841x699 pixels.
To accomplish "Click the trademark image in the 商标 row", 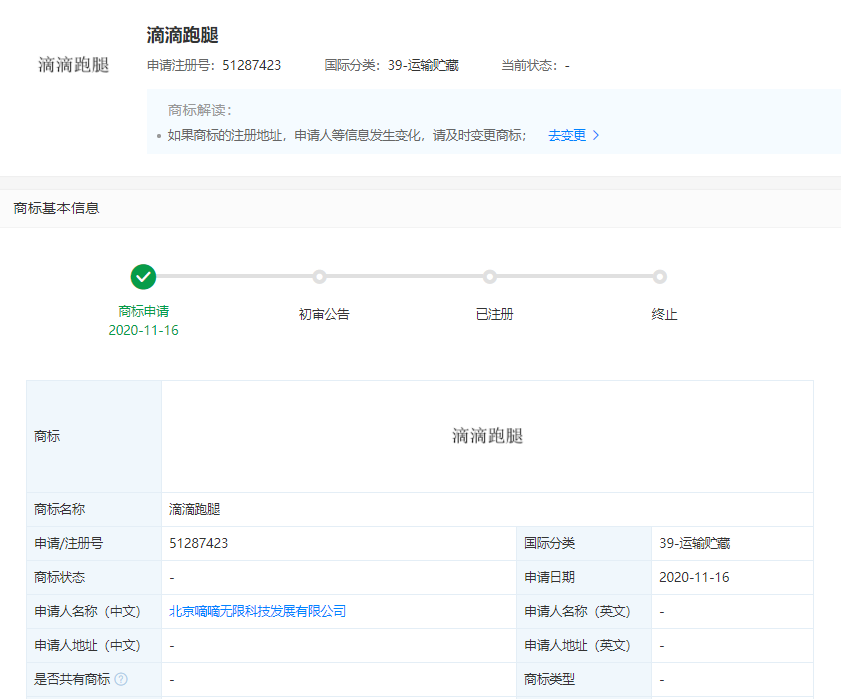I will 487,436.
